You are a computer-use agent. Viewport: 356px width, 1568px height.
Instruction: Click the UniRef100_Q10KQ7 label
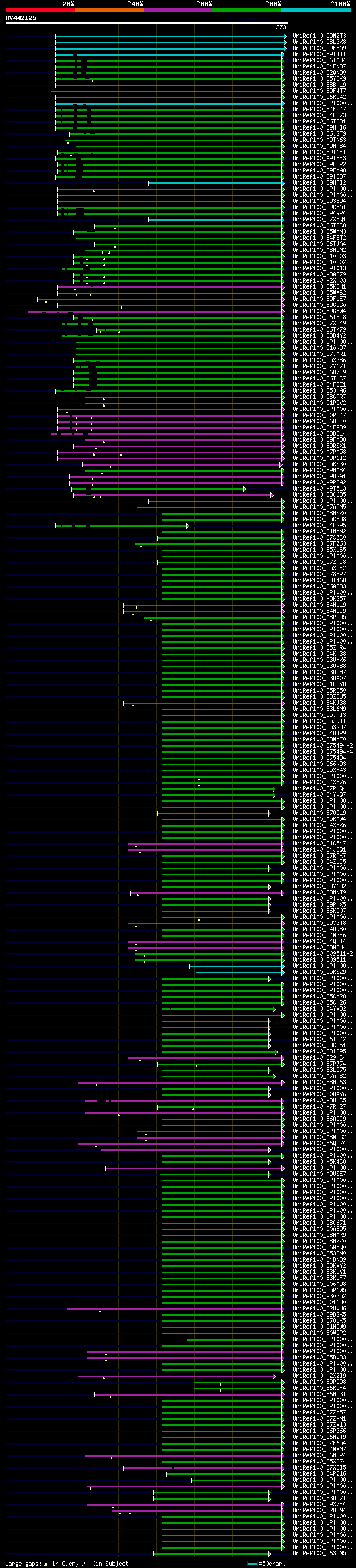click(x=319, y=348)
